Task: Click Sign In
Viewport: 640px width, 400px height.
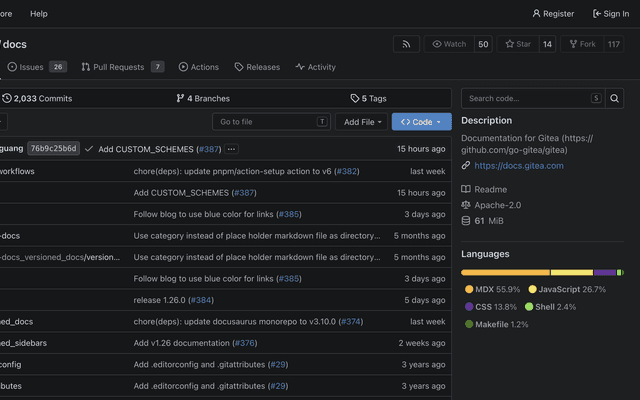Action: 611,14
